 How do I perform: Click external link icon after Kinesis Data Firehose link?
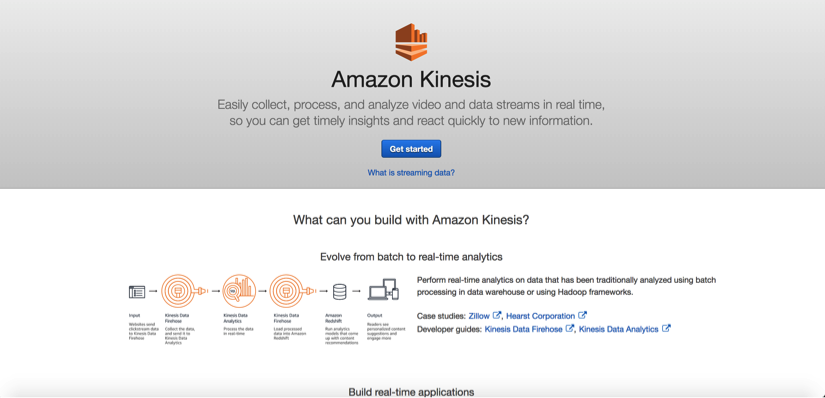[x=569, y=329]
